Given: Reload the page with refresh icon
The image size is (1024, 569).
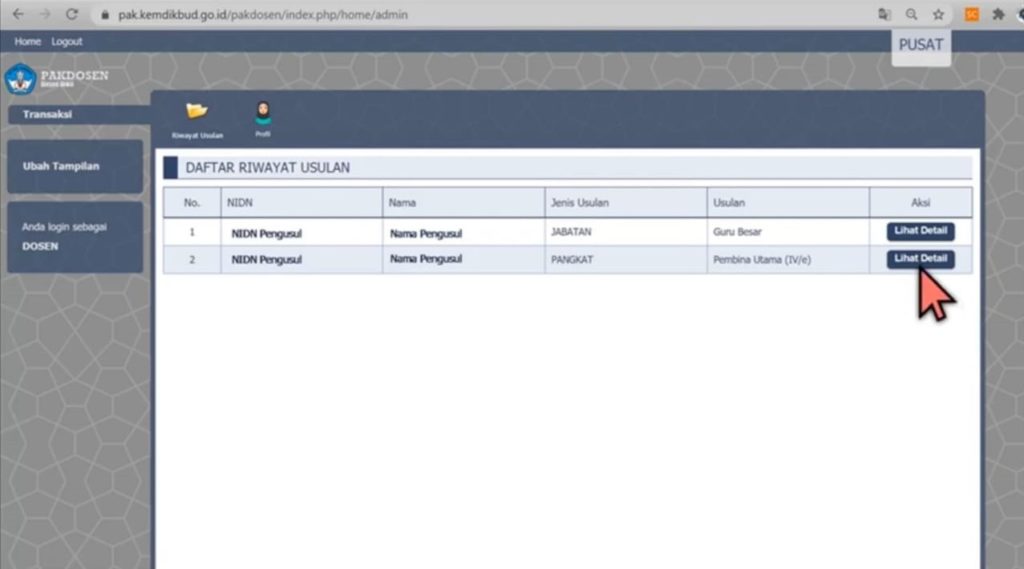Looking at the screenshot, I should click(72, 14).
